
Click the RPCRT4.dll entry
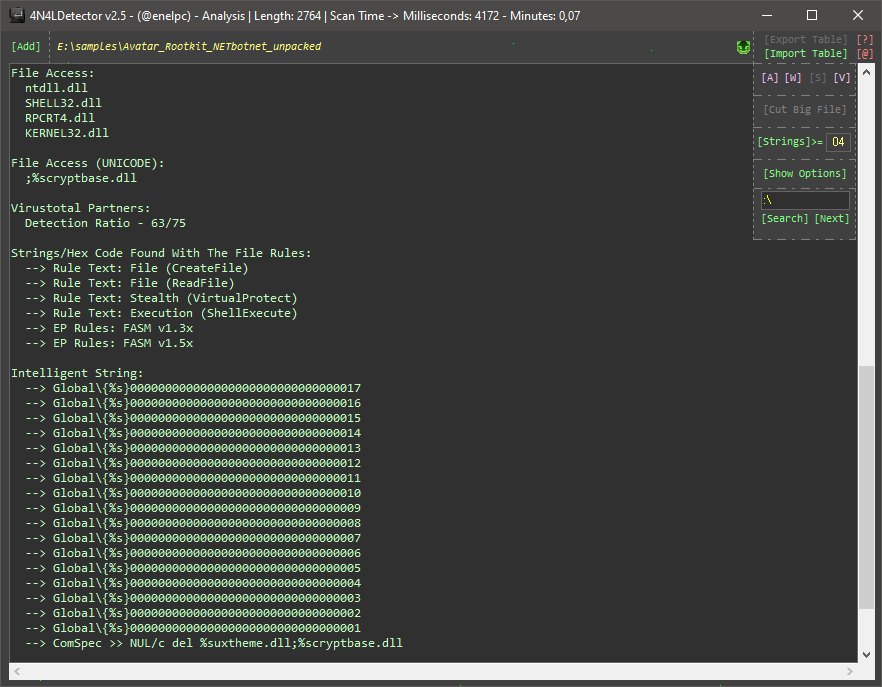[x=60, y=118]
